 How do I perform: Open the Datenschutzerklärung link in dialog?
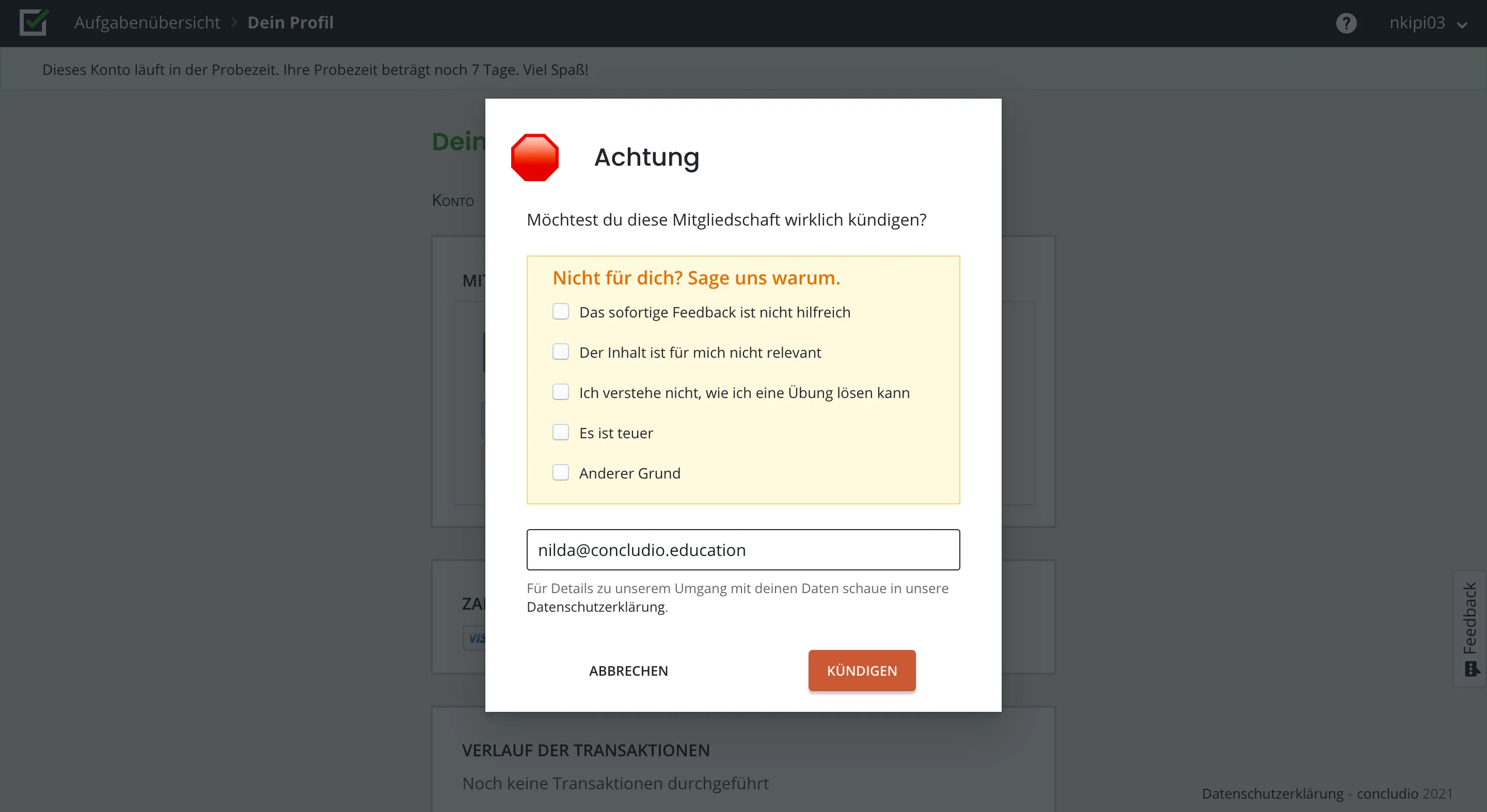tap(596, 607)
